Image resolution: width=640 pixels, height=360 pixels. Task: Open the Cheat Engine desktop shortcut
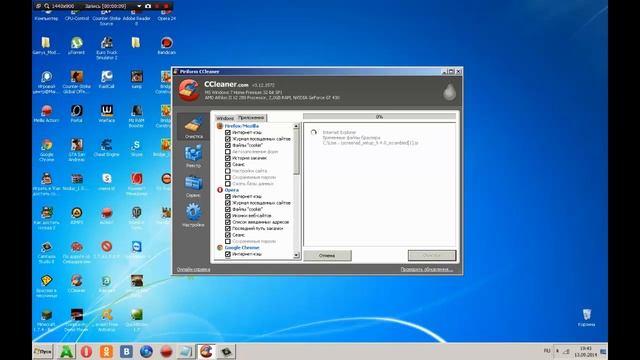[x=107, y=147]
